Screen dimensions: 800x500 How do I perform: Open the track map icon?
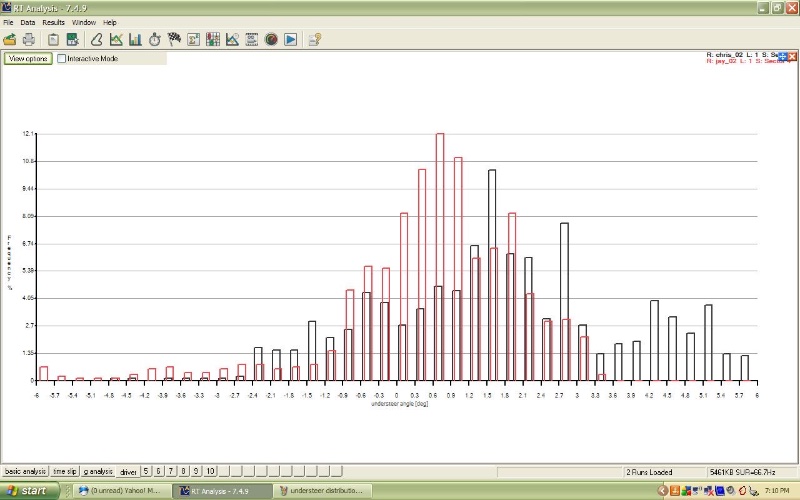(x=97, y=40)
